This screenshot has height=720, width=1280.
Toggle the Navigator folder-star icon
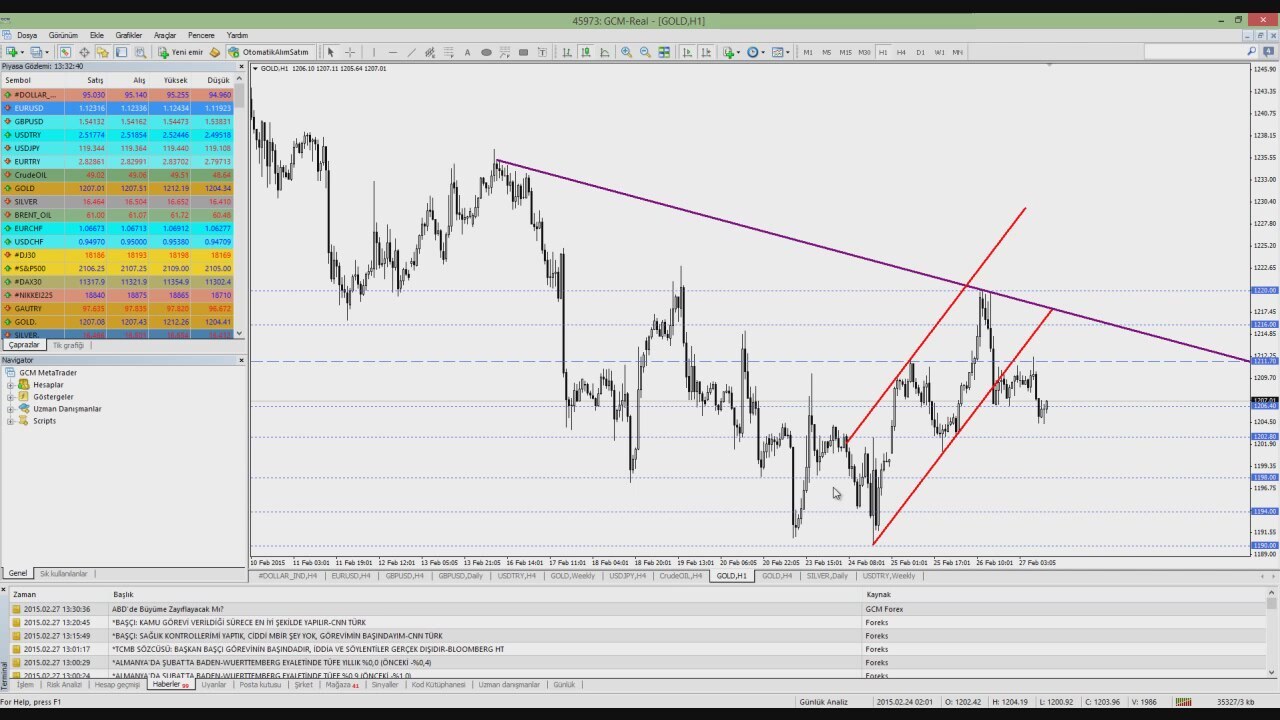pos(102,52)
